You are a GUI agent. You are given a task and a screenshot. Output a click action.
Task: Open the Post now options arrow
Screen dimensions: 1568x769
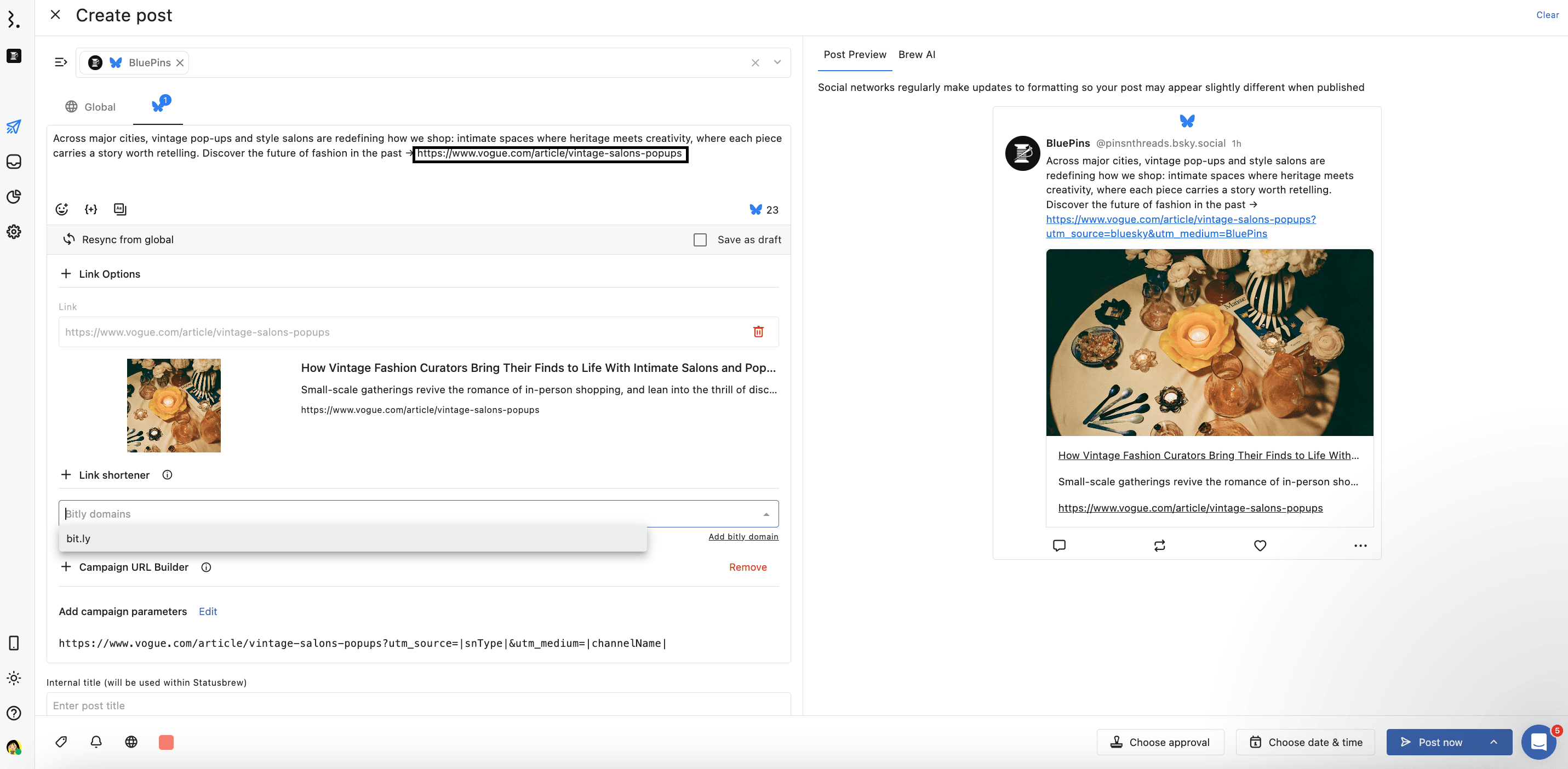[1493, 742]
